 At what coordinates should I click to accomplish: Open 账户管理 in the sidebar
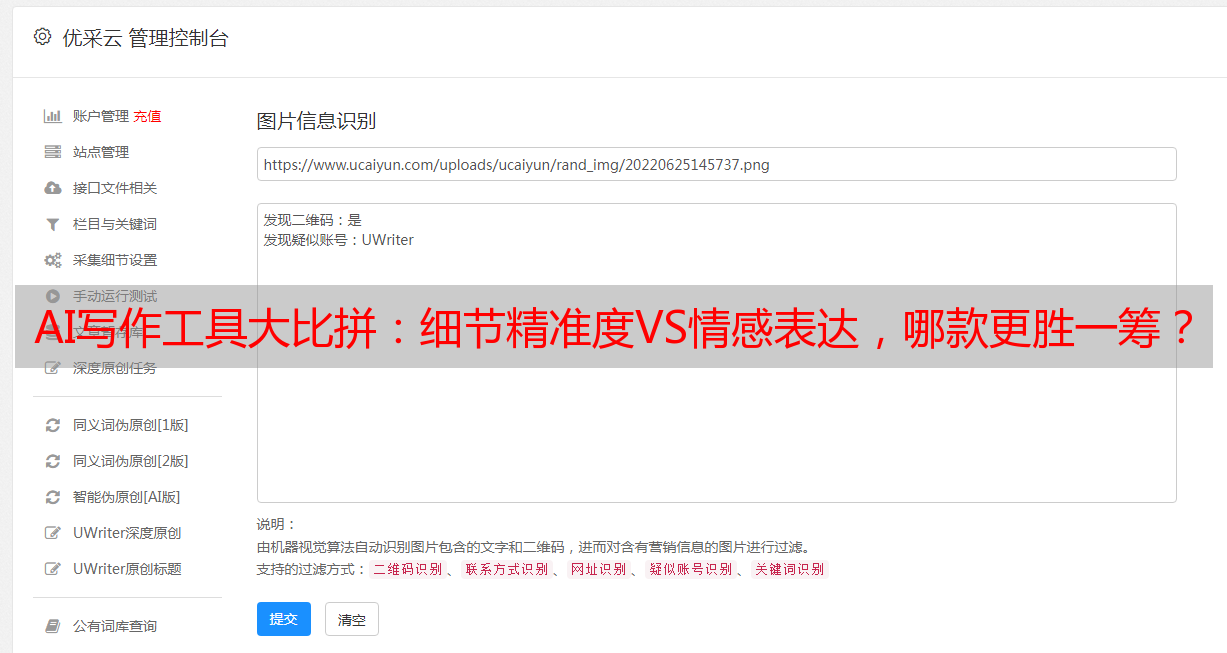tap(101, 116)
